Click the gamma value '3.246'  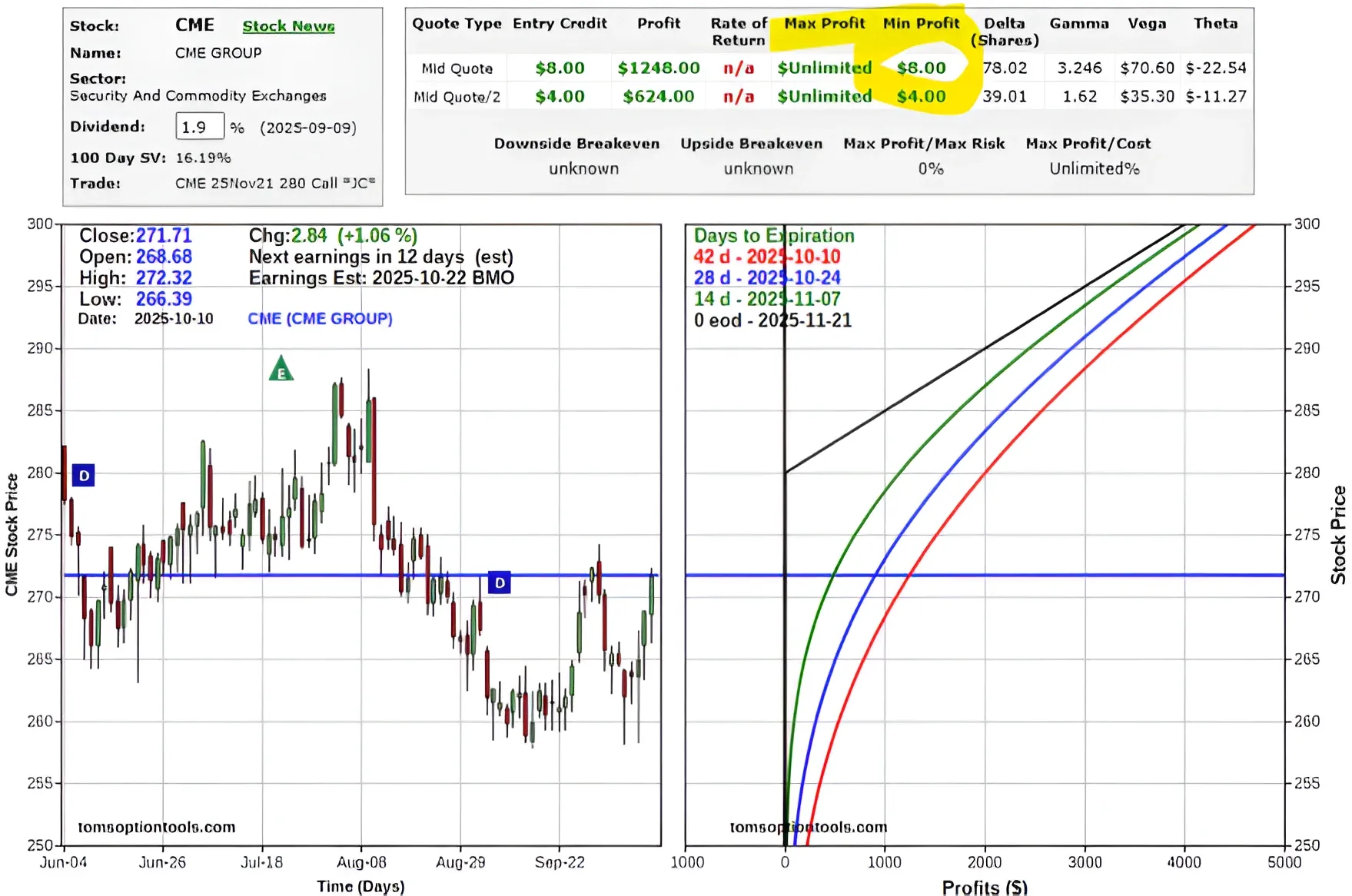[1079, 68]
